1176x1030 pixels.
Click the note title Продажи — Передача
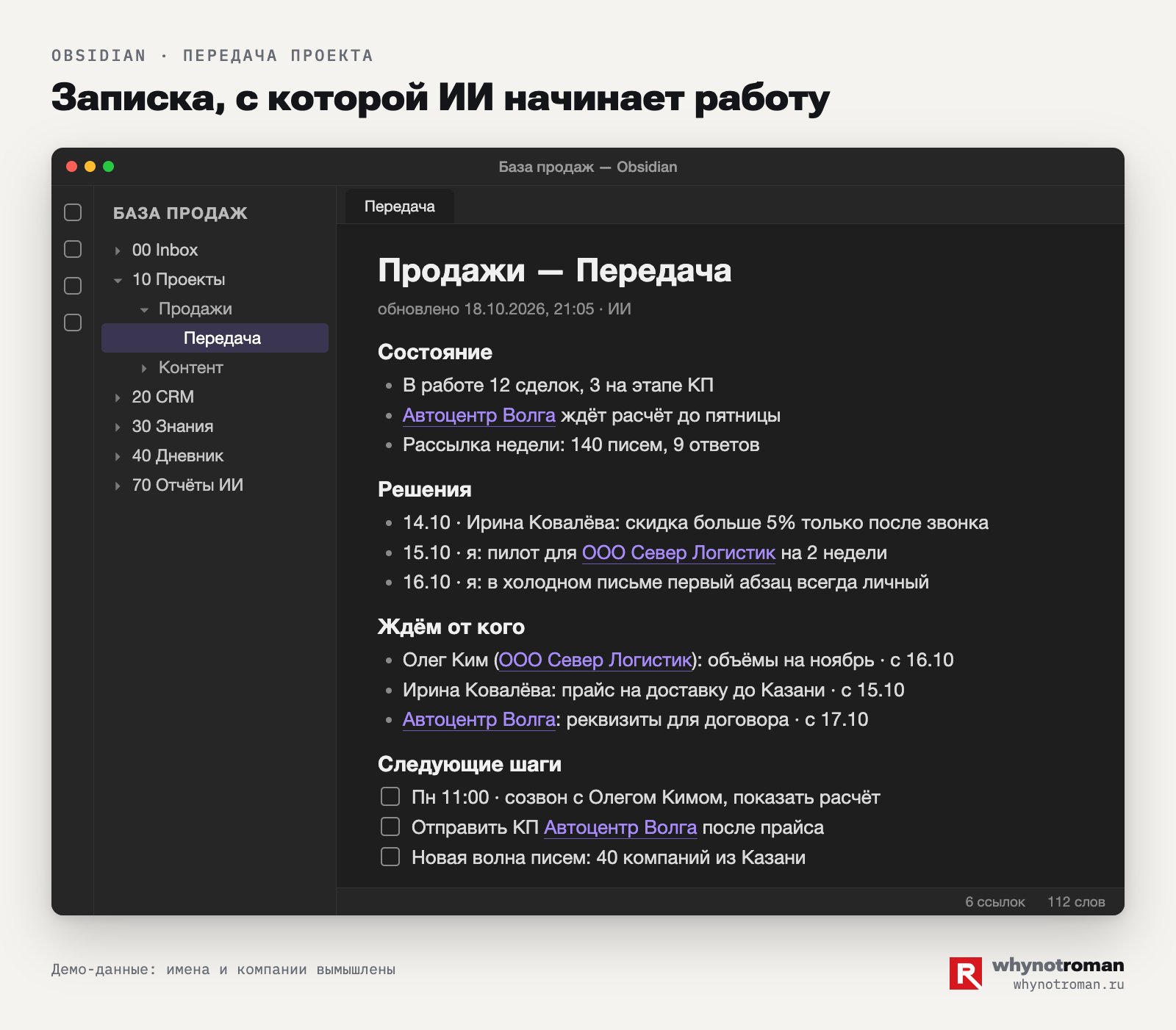tap(555, 270)
